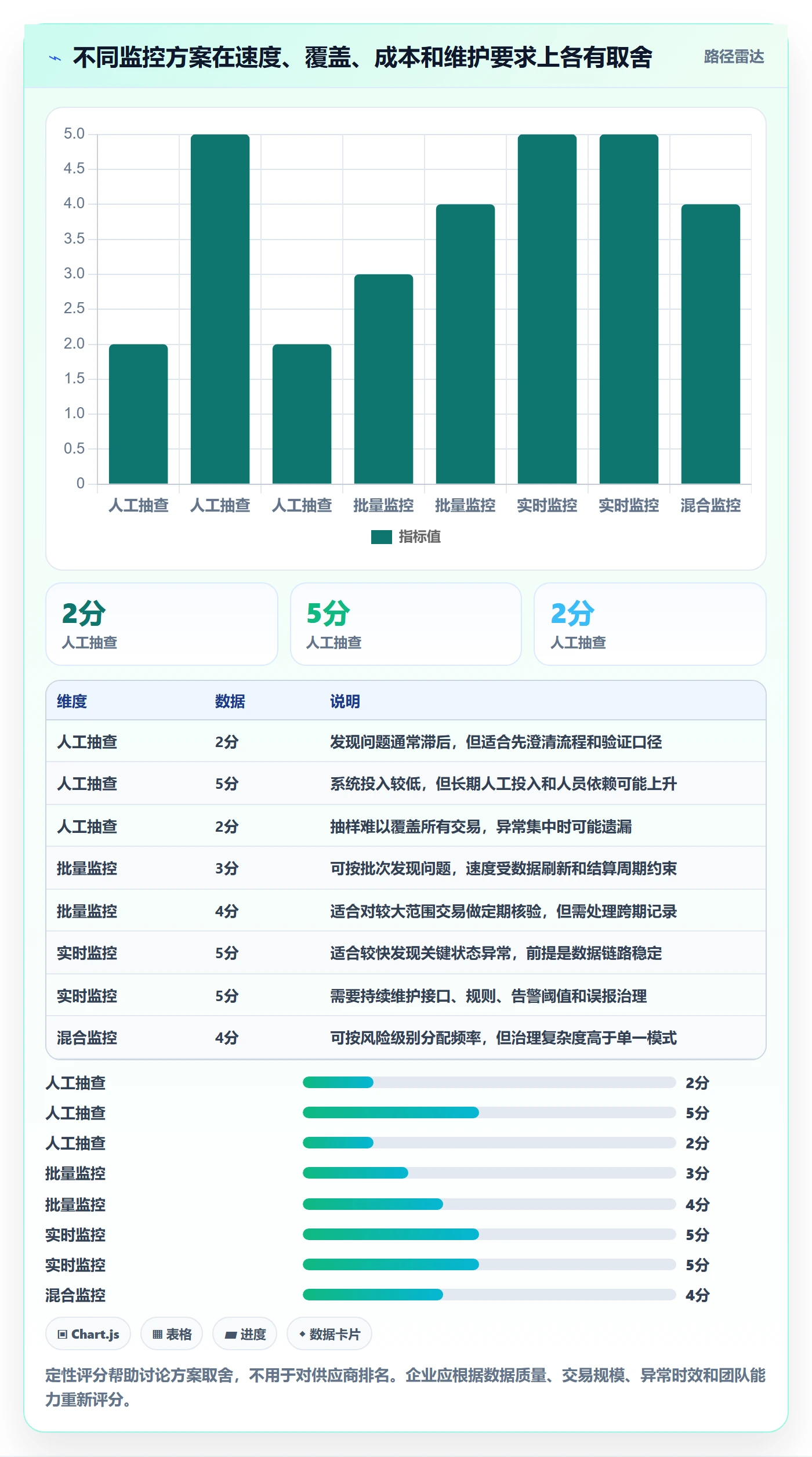Click the 混合监控 chart bar
812x1457 pixels.
coord(710,344)
